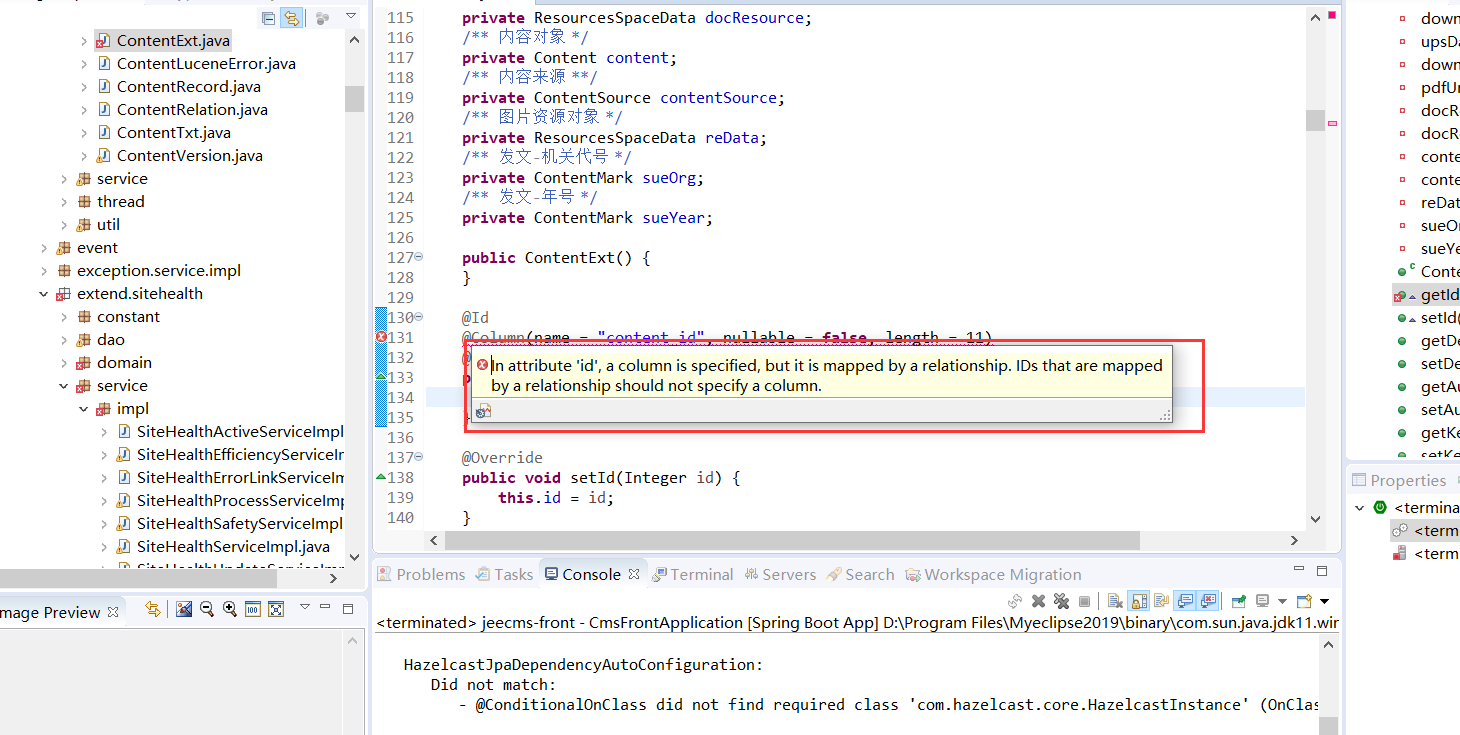Select getId method in the outline

[x=1438, y=295]
